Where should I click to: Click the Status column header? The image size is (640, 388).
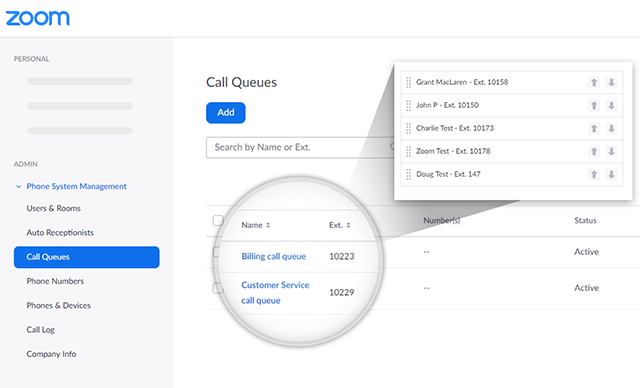(585, 221)
